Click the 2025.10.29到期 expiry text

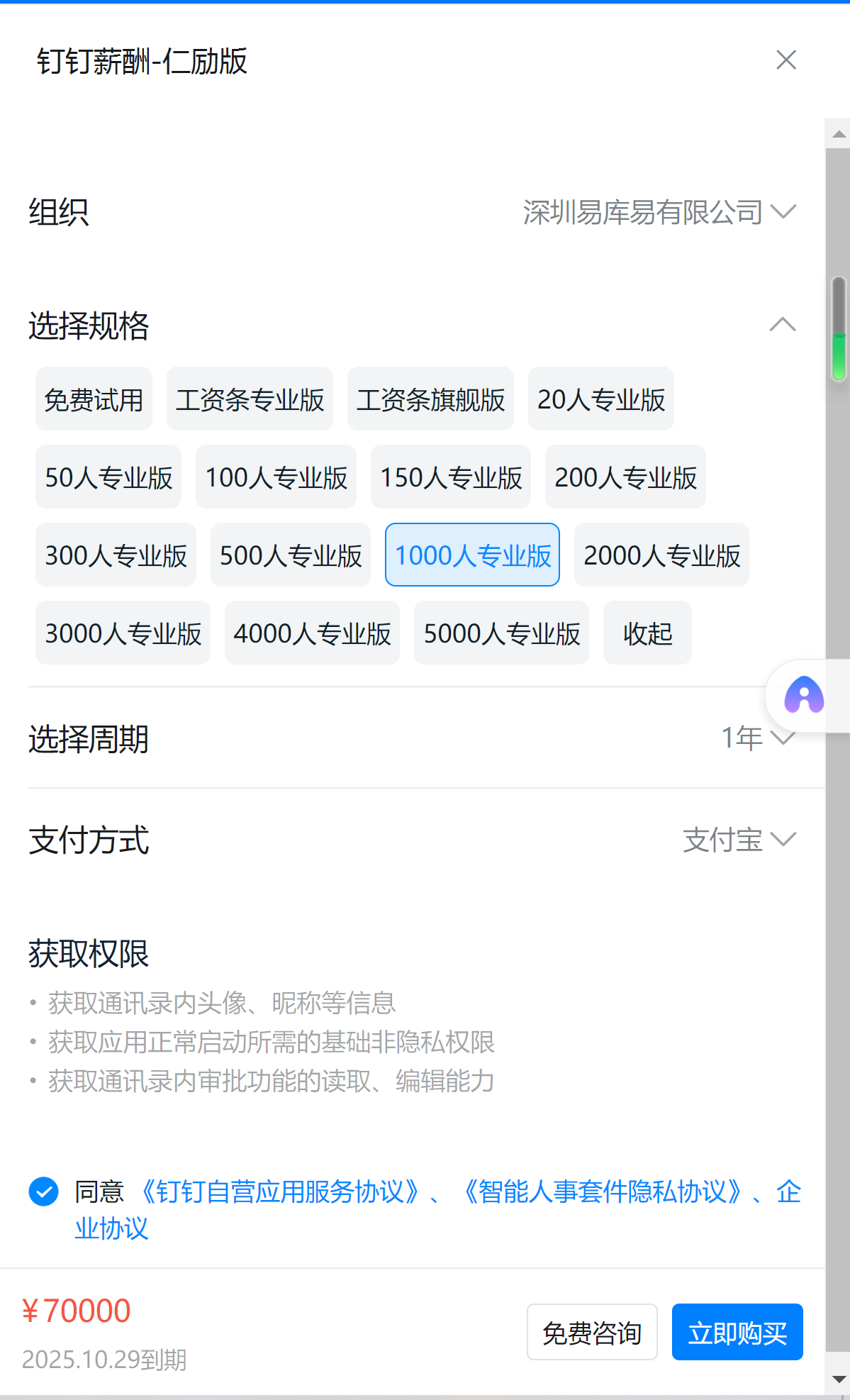tap(104, 1360)
